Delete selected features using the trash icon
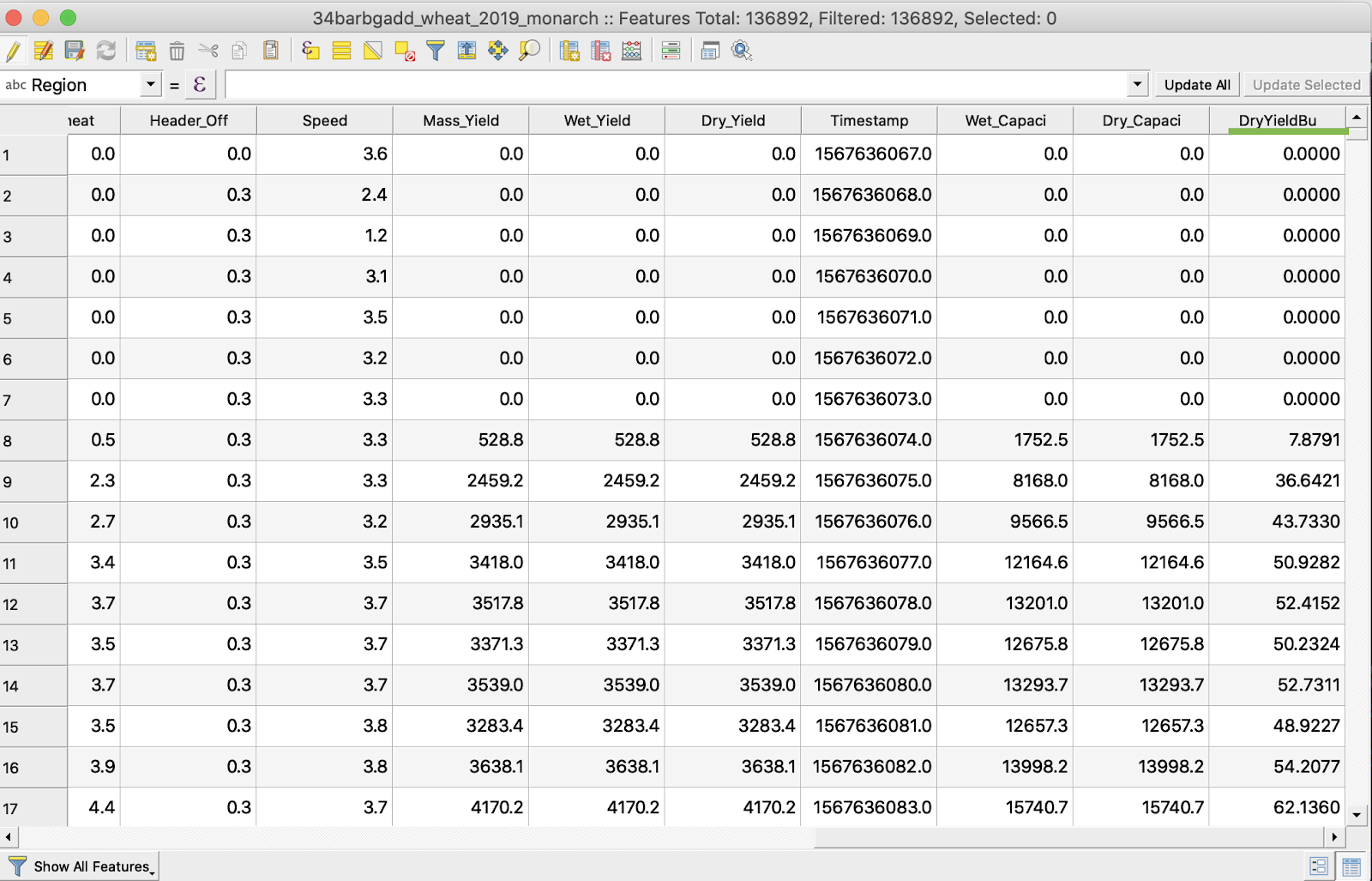 pos(177,51)
